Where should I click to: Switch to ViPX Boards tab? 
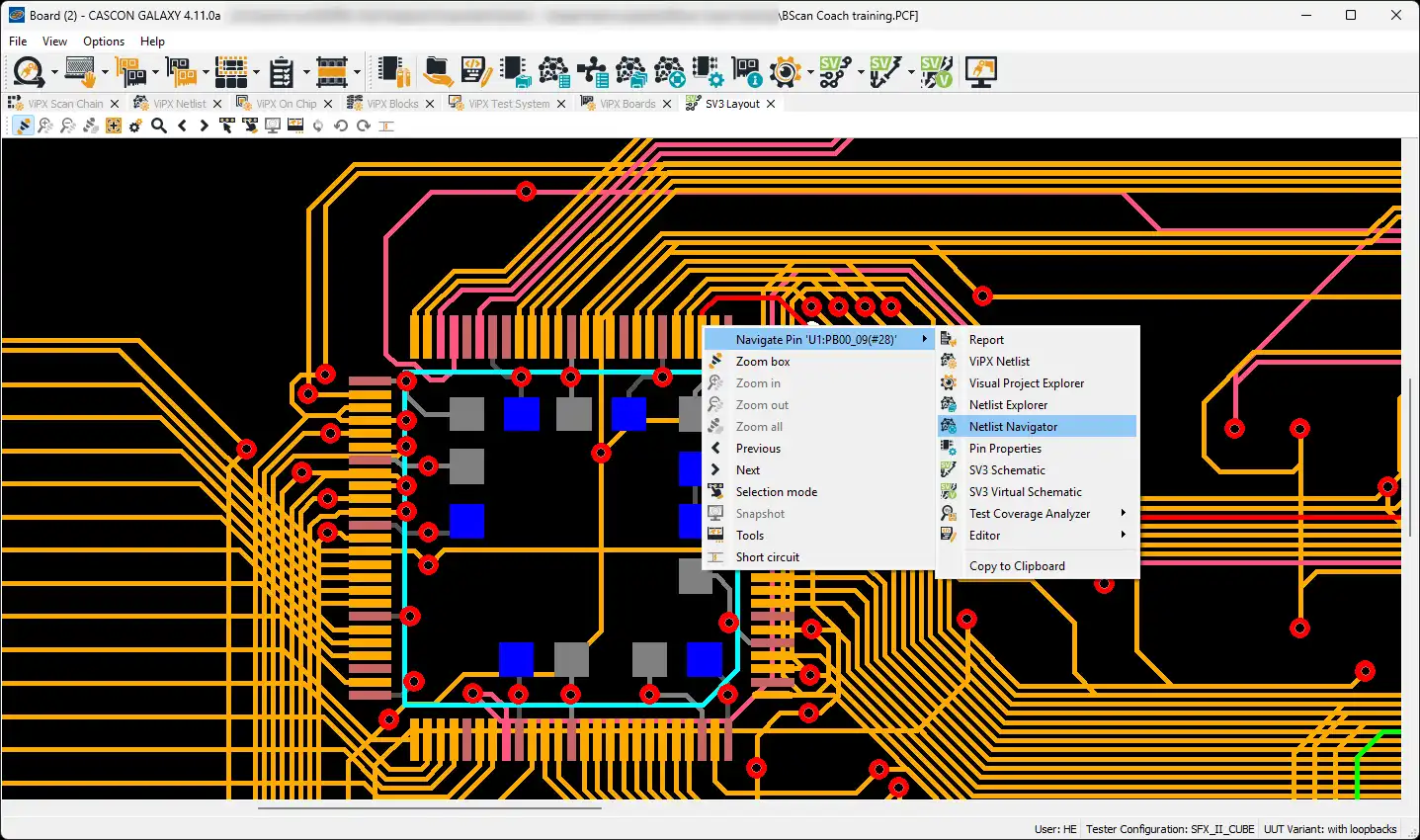[627, 104]
